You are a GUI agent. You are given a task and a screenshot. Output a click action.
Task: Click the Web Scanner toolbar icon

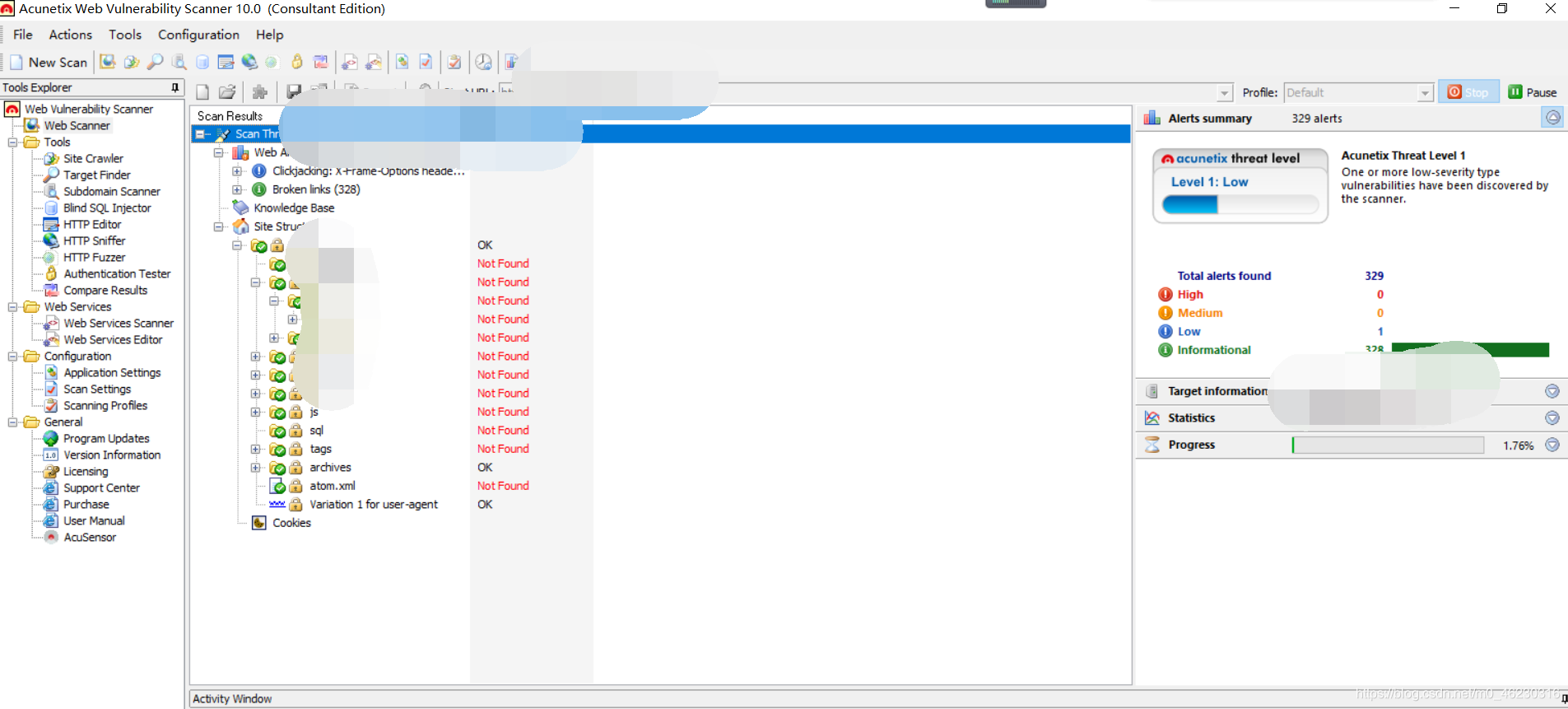coord(108,62)
